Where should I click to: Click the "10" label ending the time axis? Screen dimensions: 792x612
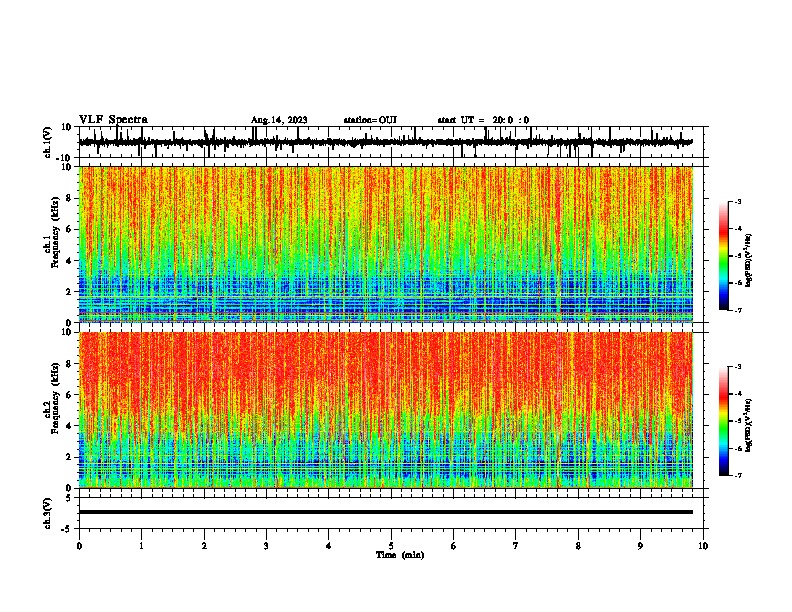click(x=703, y=546)
